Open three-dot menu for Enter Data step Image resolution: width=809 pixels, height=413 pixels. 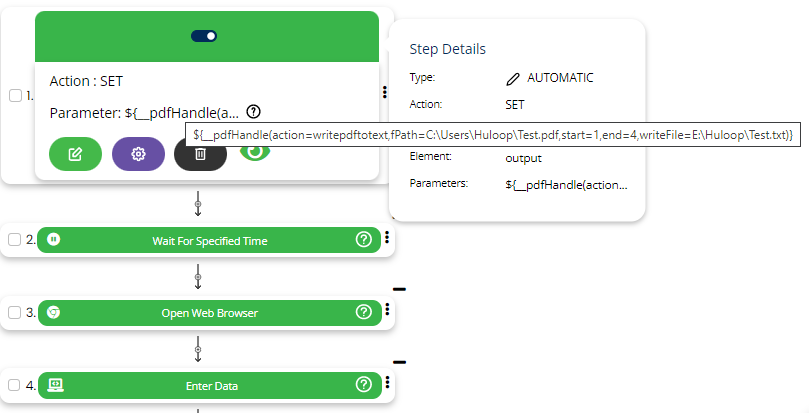[386, 382]
